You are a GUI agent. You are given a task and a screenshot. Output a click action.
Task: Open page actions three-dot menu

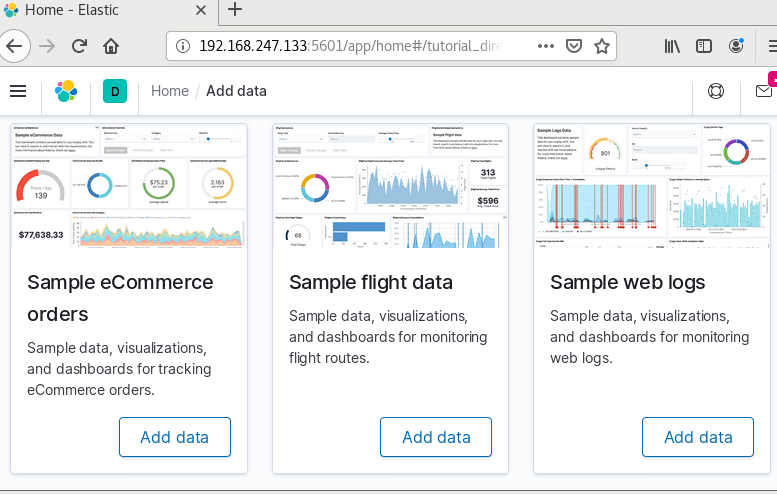click(x=546, y=46)
